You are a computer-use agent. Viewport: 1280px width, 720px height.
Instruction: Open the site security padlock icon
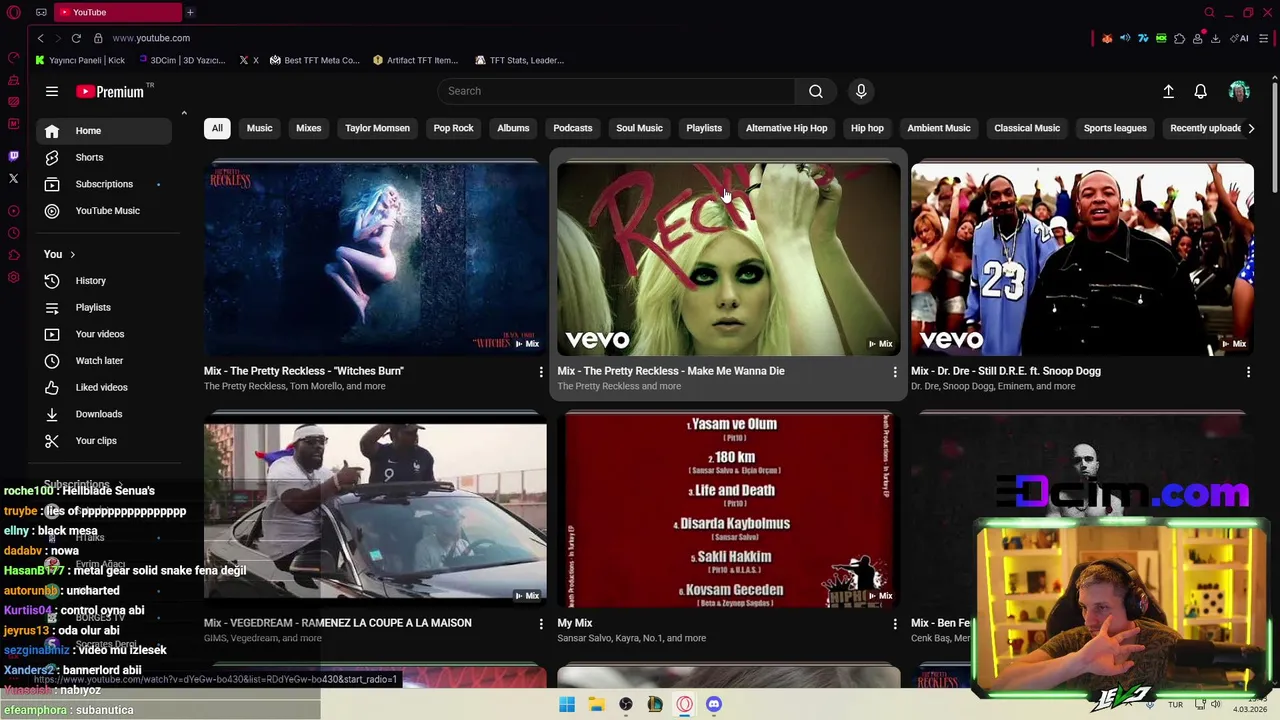pyautogui.click(x=98, y=38)
